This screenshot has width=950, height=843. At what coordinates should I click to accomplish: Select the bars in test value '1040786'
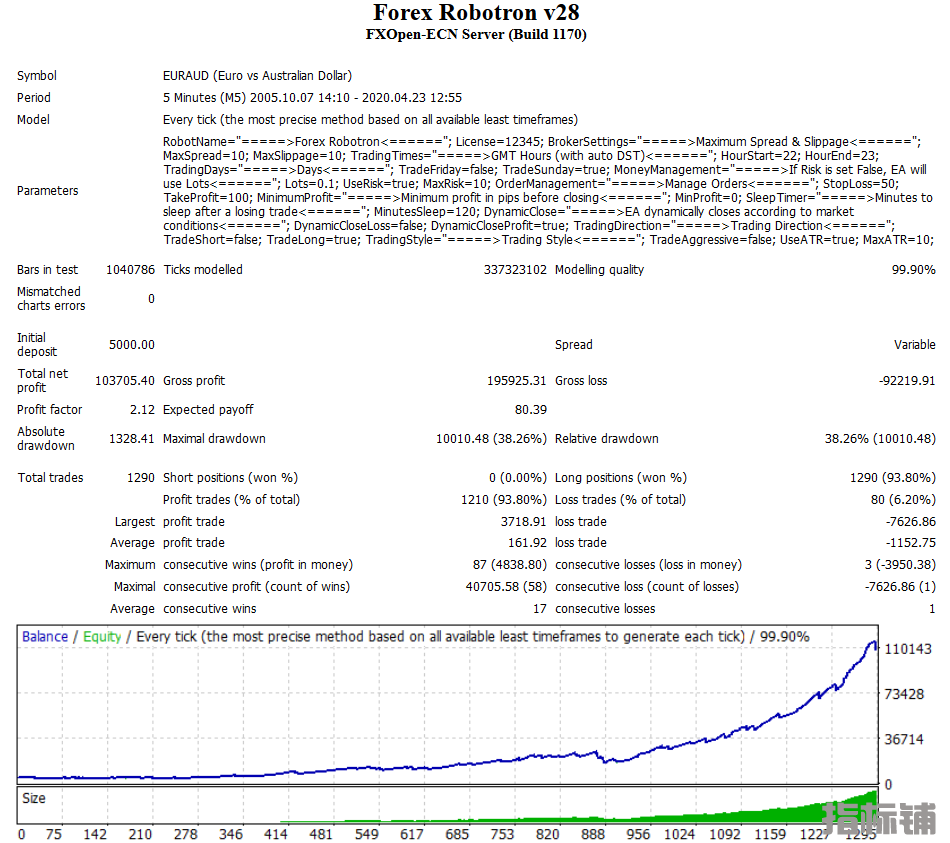point(130,270)
